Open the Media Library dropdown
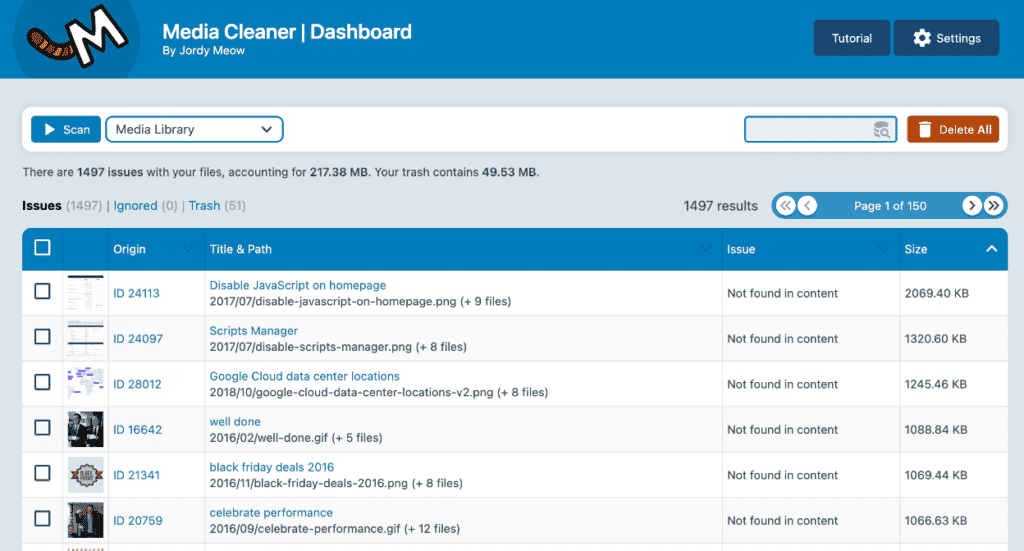Viewport: 1024px width, 551px height. tap(194, 129)
